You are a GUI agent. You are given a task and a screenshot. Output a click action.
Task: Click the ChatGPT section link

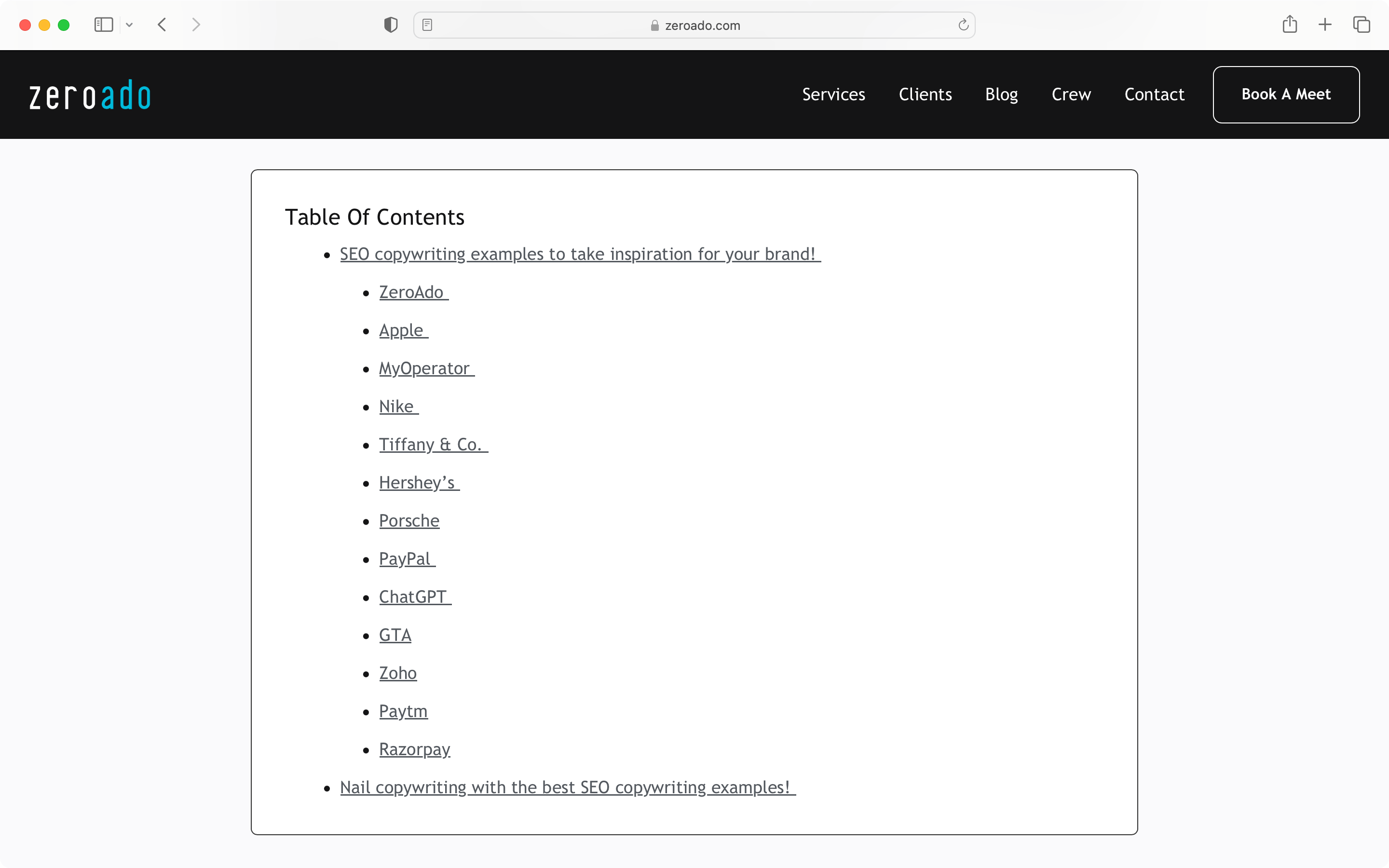click(413, 596)
